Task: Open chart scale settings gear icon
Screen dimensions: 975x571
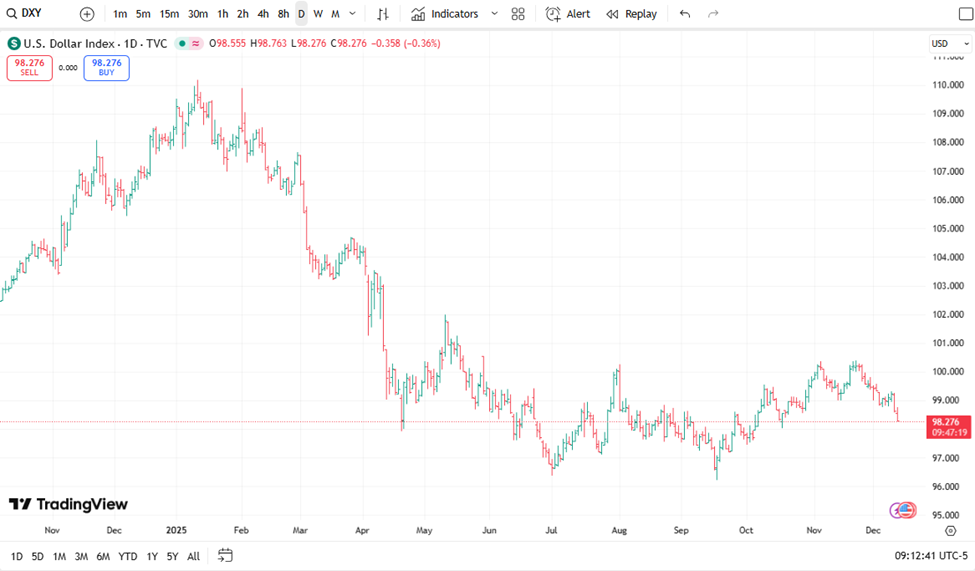Action: pos(950,531)
